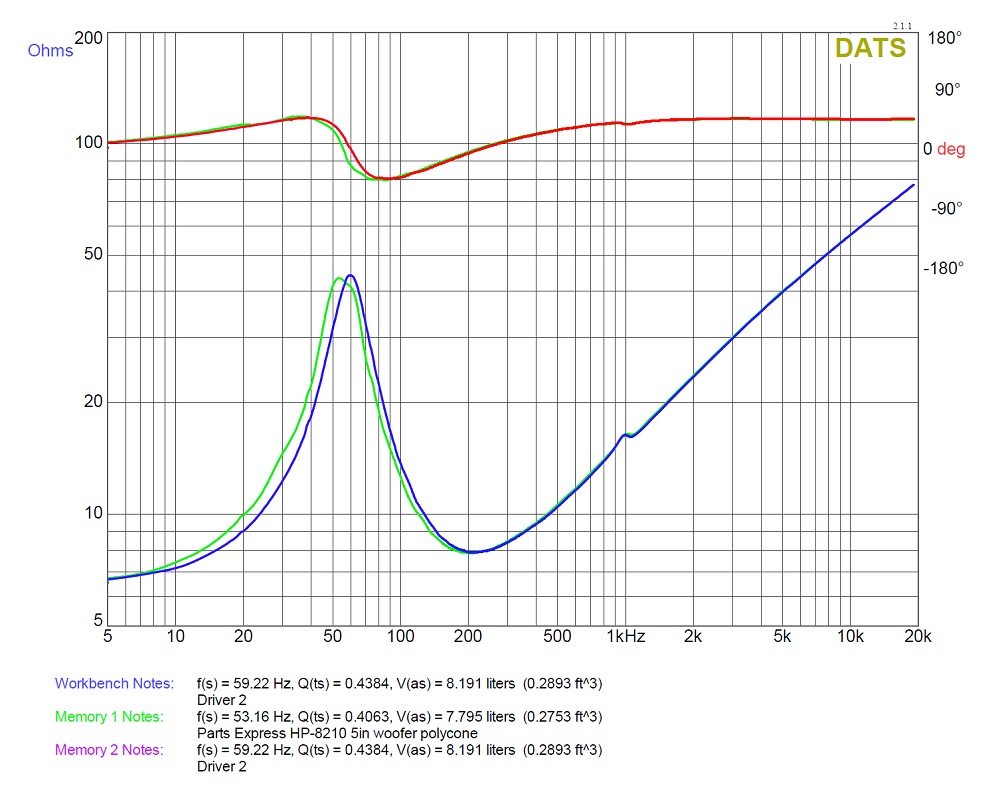
Task: Click the 100 Ohms axis value
Action: 89,142
